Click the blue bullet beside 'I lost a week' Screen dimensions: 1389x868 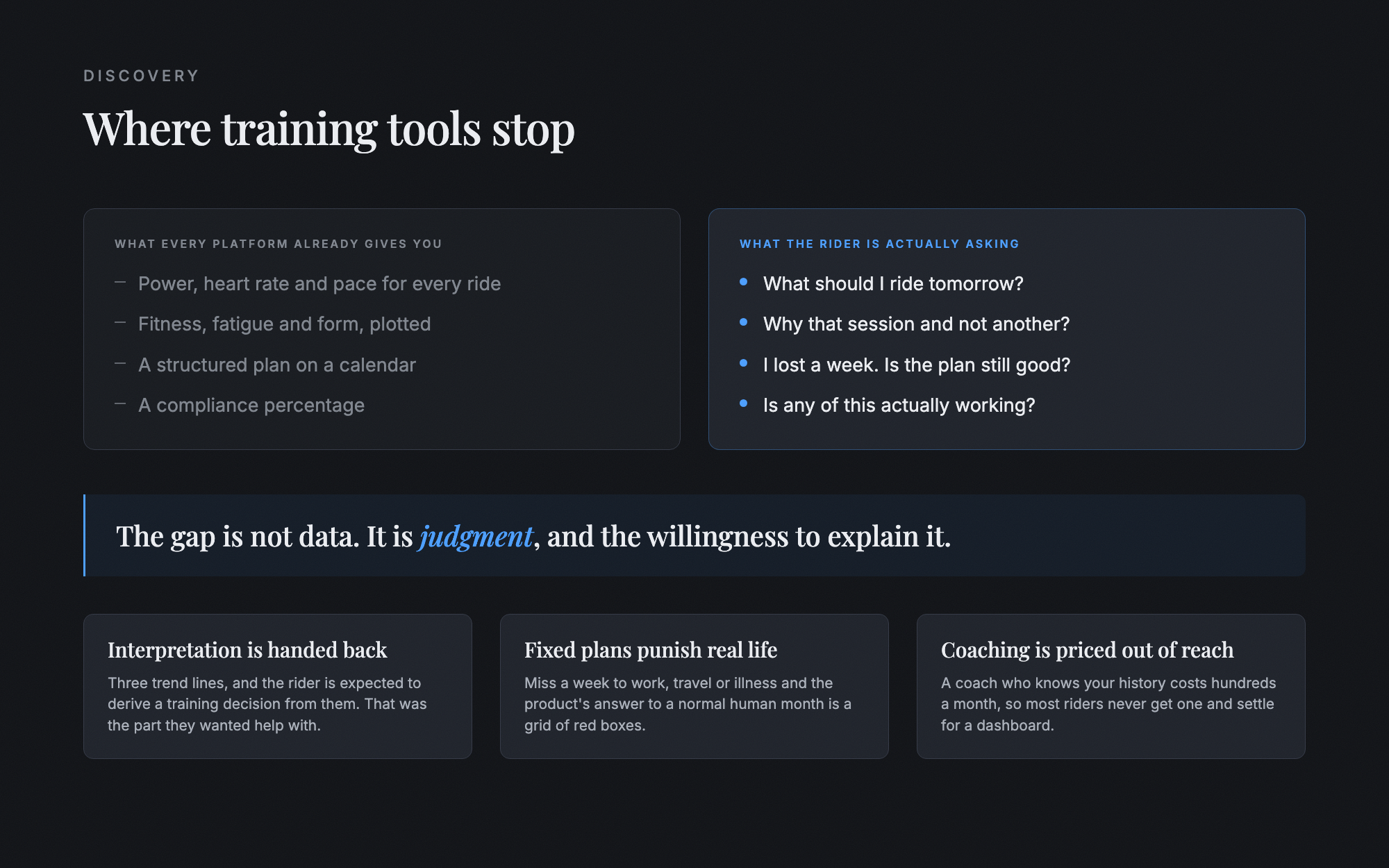tap(743, 363)
